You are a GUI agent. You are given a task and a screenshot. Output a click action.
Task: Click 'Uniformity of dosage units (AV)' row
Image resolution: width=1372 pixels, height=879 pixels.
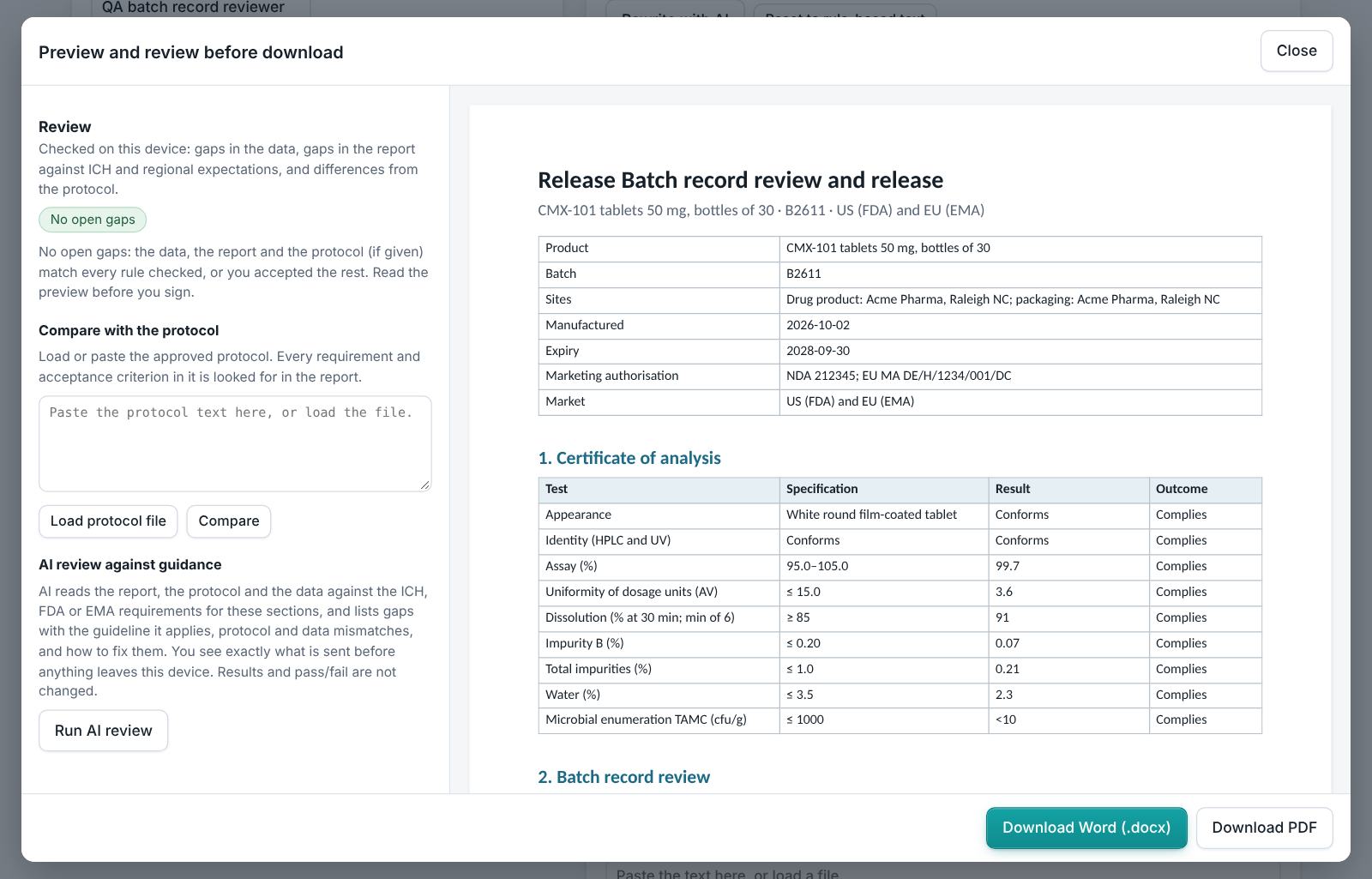click(x=900, y=592)
